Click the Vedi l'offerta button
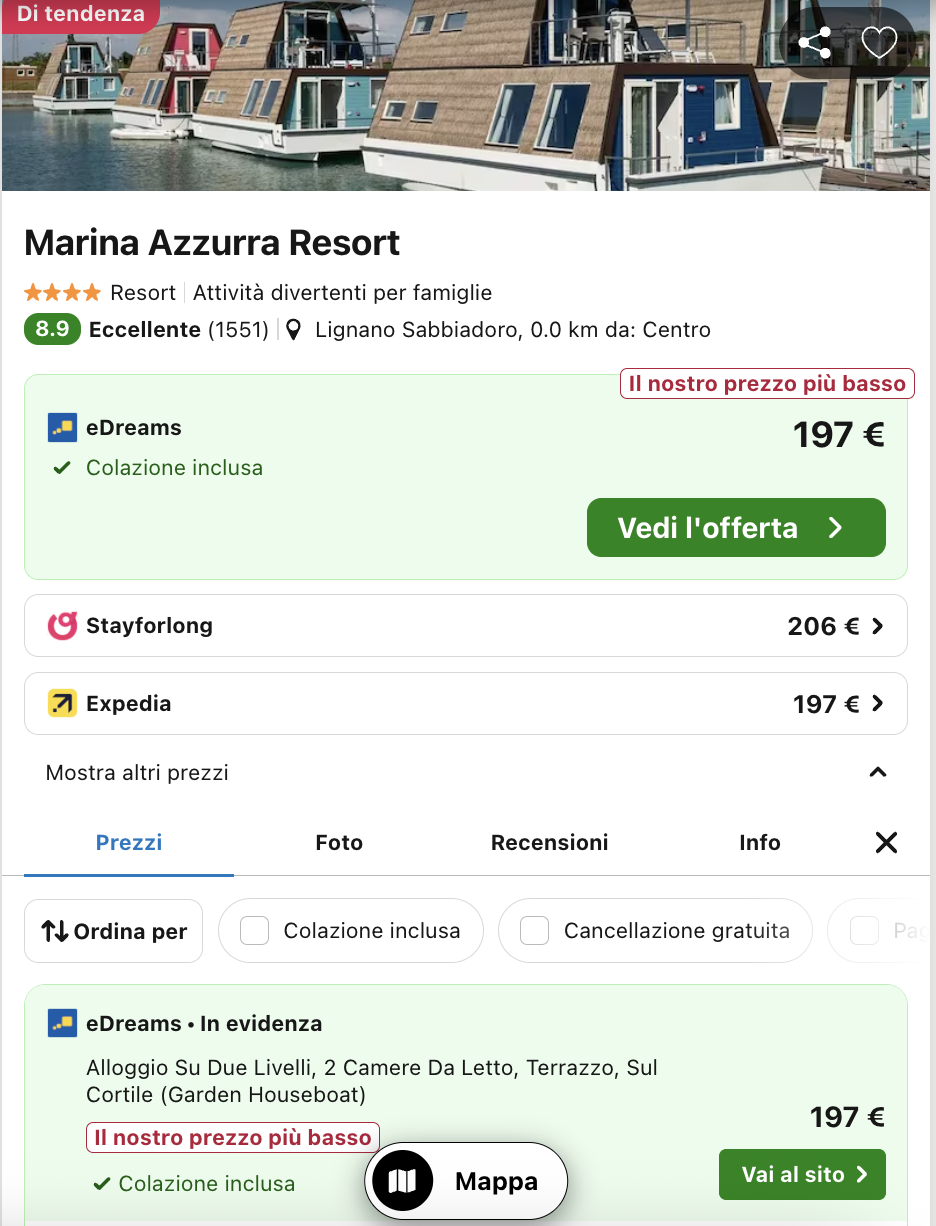936x1226 pixels. 736,527
